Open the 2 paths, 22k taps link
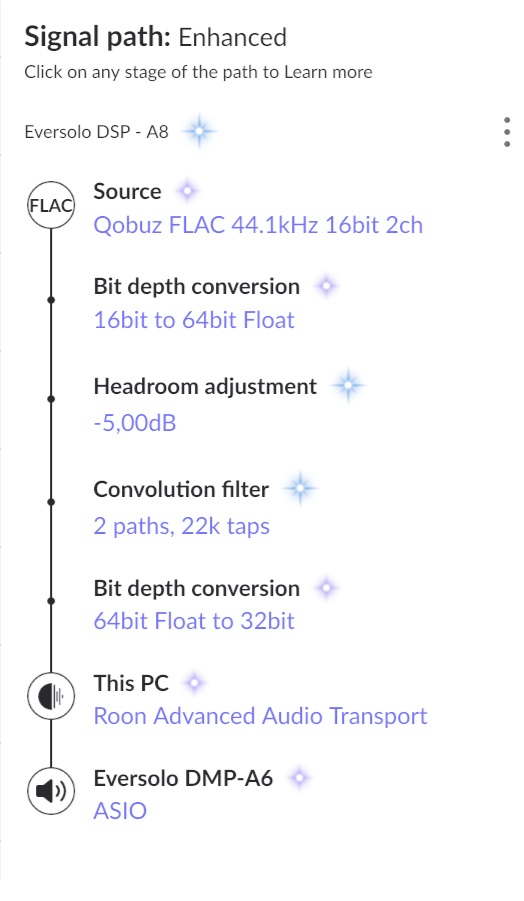The width and height of the screenshot is (524, 901). pos(182,526)
